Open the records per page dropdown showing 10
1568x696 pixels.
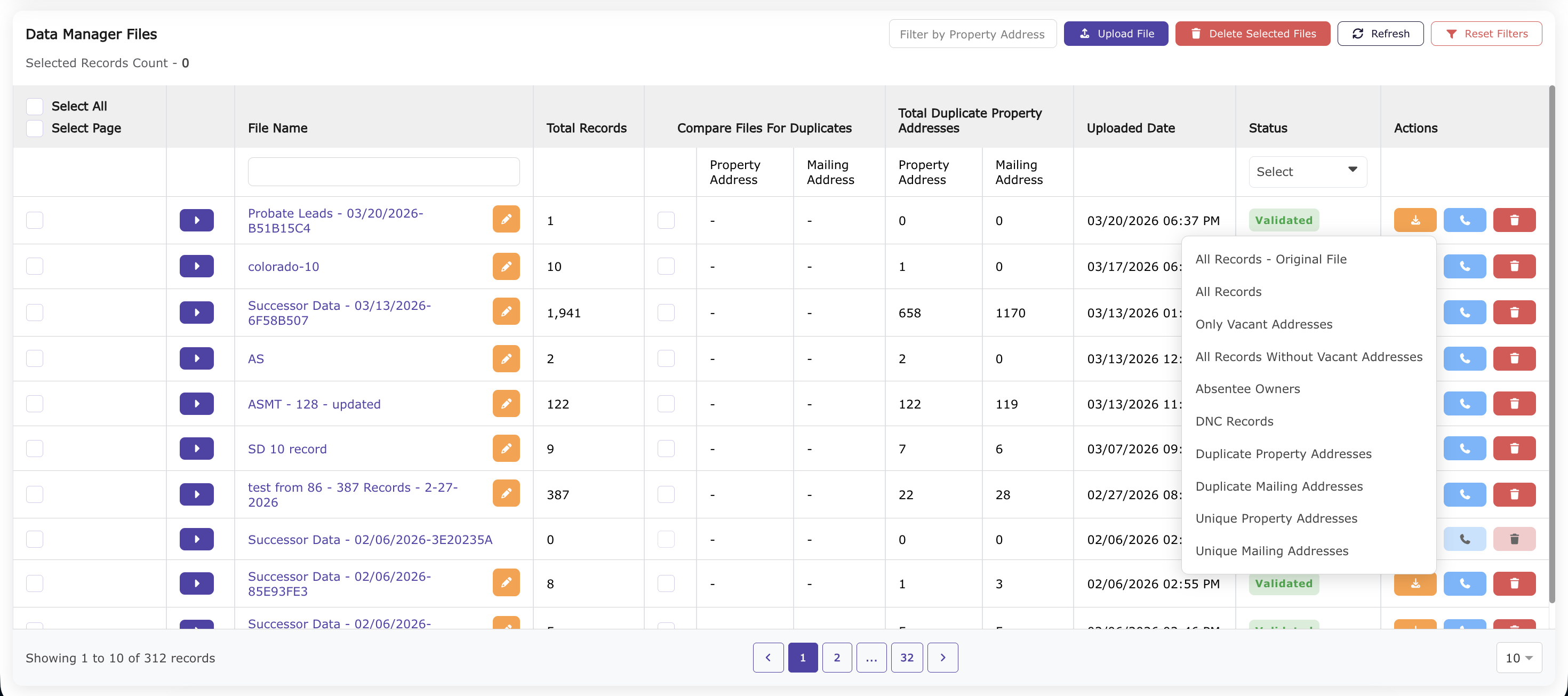(x=1519, y=658)
